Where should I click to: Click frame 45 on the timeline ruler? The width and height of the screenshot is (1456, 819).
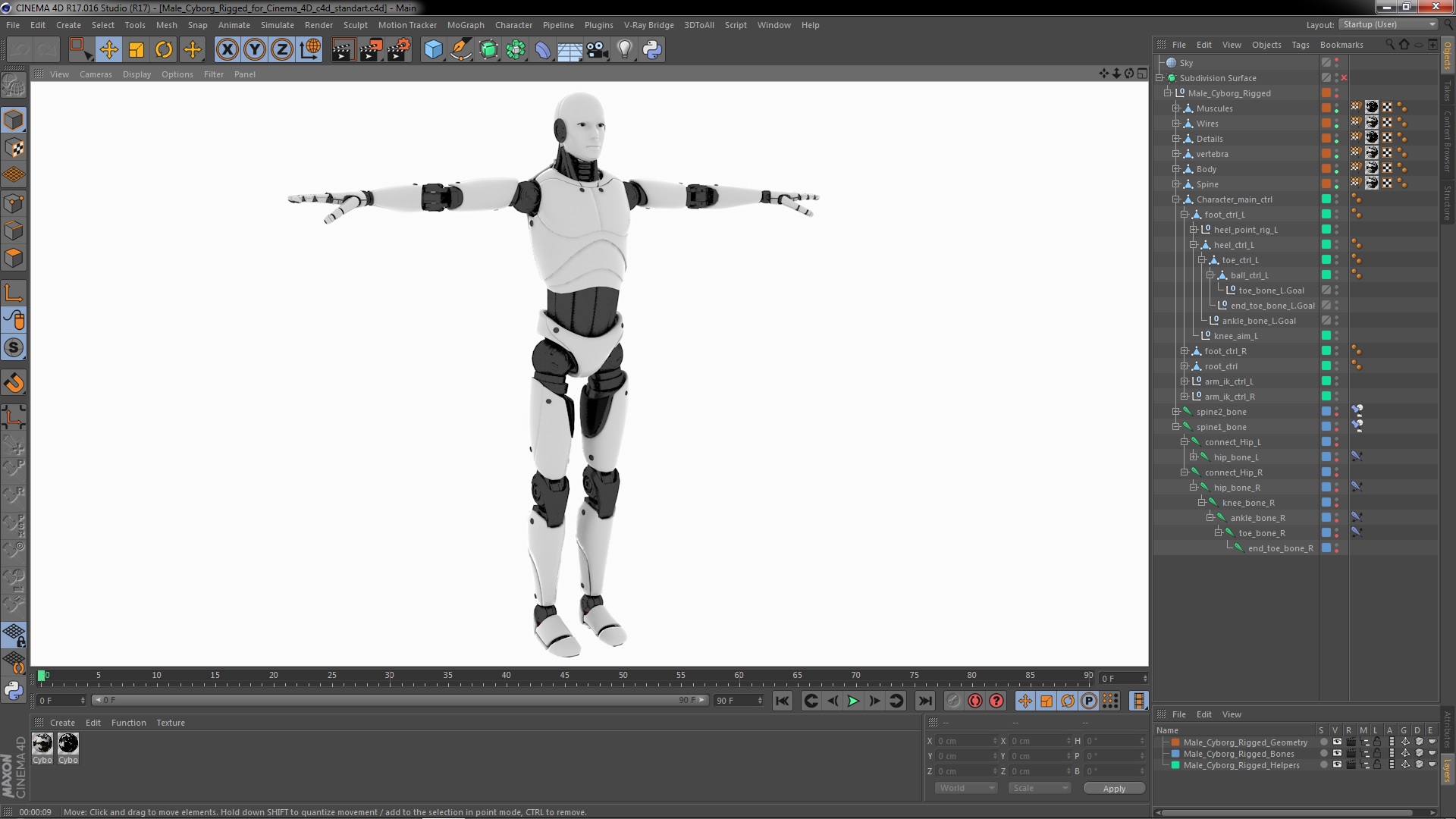click(x=564, y=675)
